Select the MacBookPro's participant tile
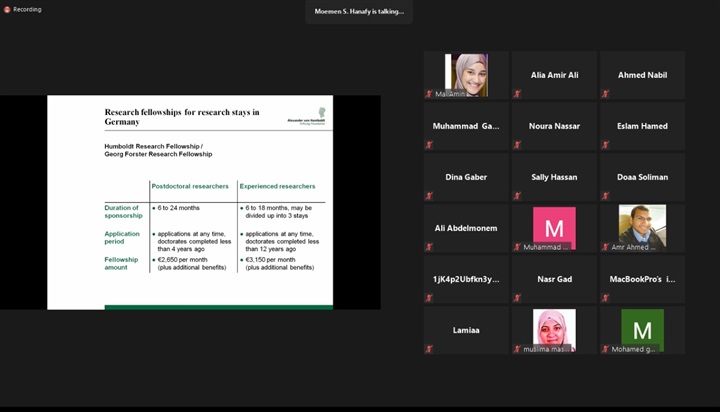The height and width of the screenshot is (412, 720). (x=642, y=279)
